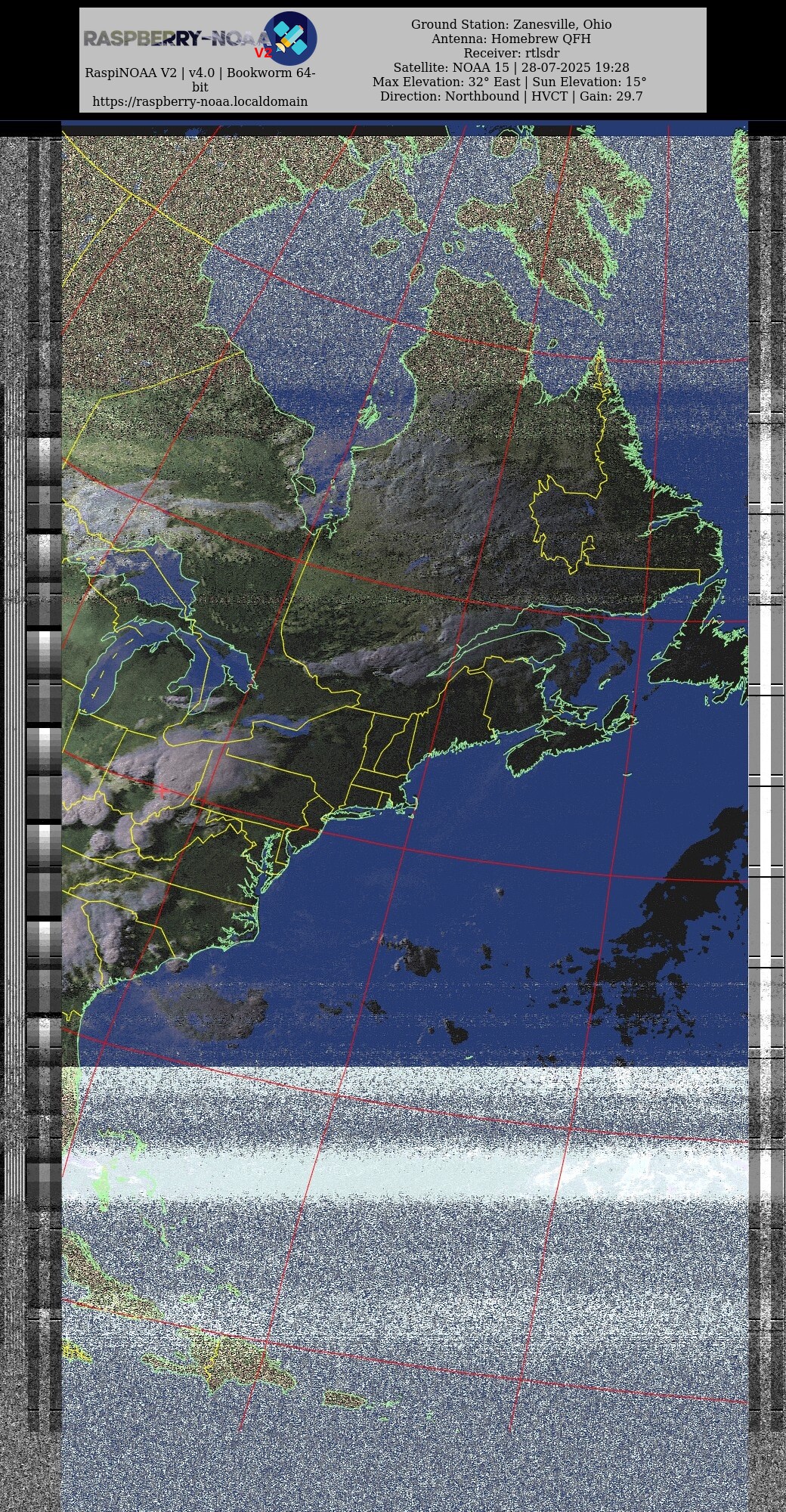Click the RASPBERRY-NOAA logo text

[174, 39]
